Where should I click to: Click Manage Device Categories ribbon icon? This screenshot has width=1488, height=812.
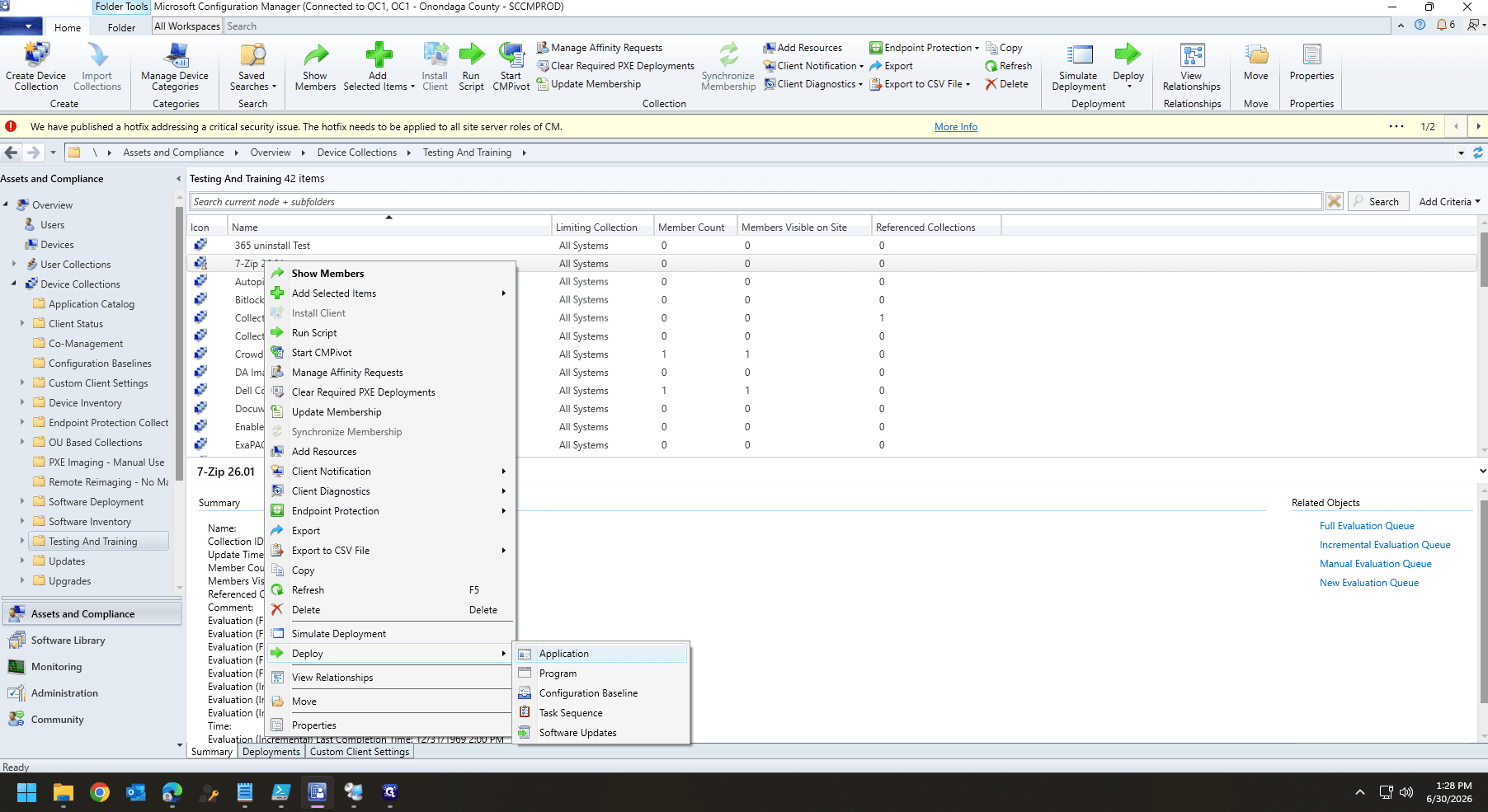[175, 66]
